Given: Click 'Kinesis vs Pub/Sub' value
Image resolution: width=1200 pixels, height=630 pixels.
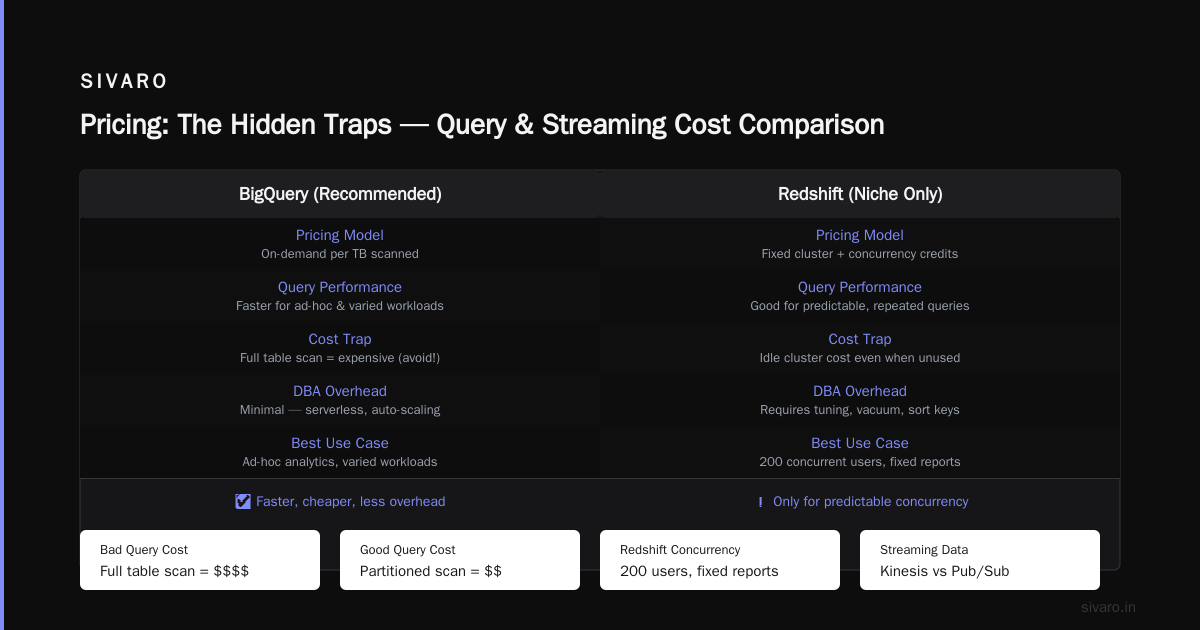Looking at the screenshot, I should click(943, 571).
